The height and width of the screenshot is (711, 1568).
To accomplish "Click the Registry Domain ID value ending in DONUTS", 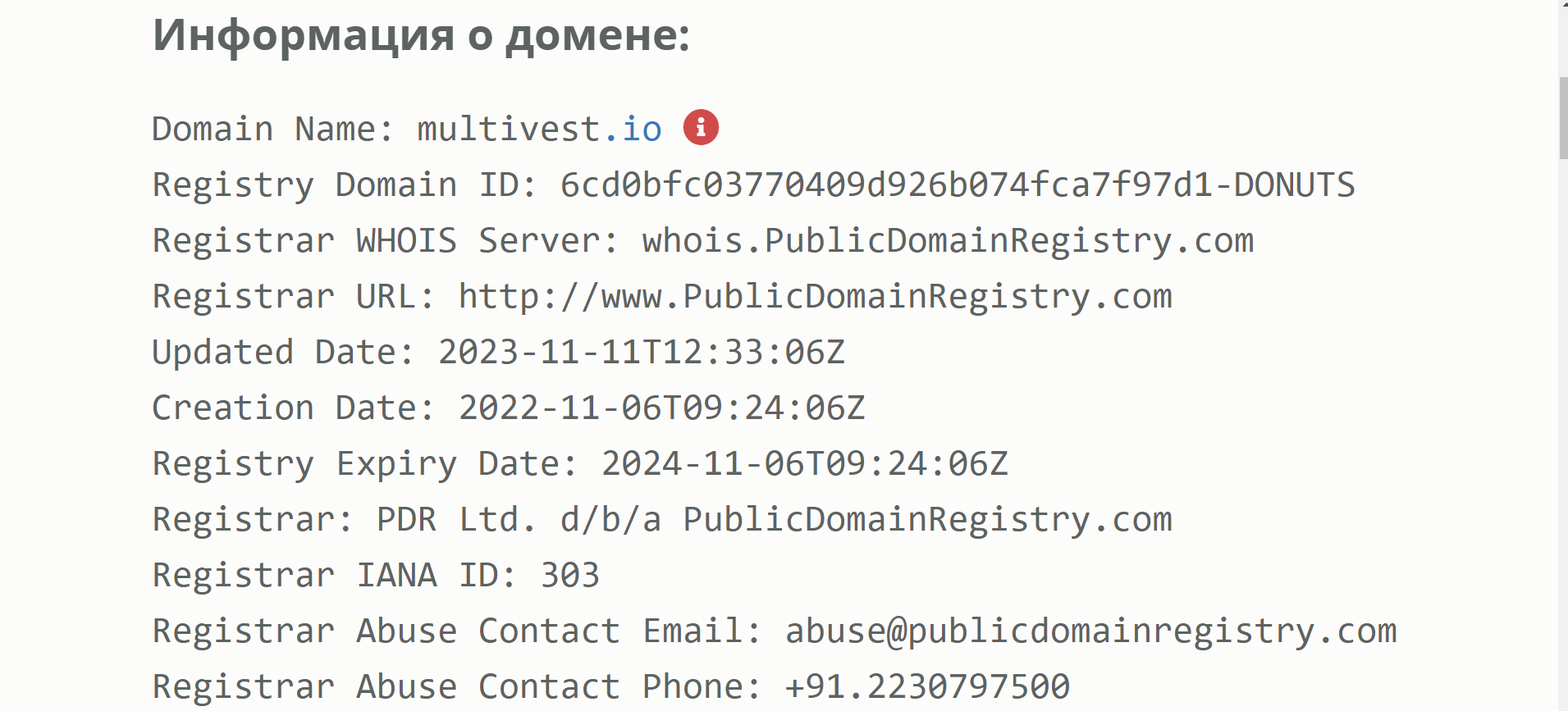I will click(x=957, y=185).
